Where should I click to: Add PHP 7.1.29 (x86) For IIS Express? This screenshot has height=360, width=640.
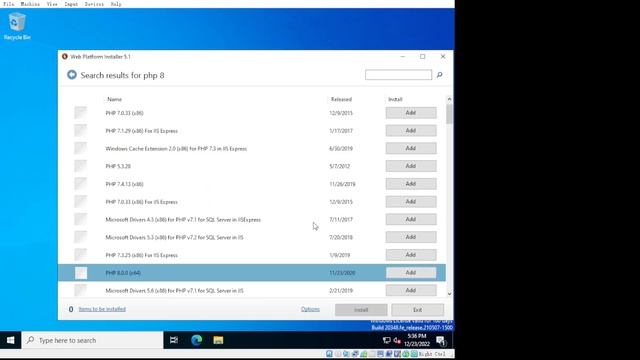pos(411,131)
